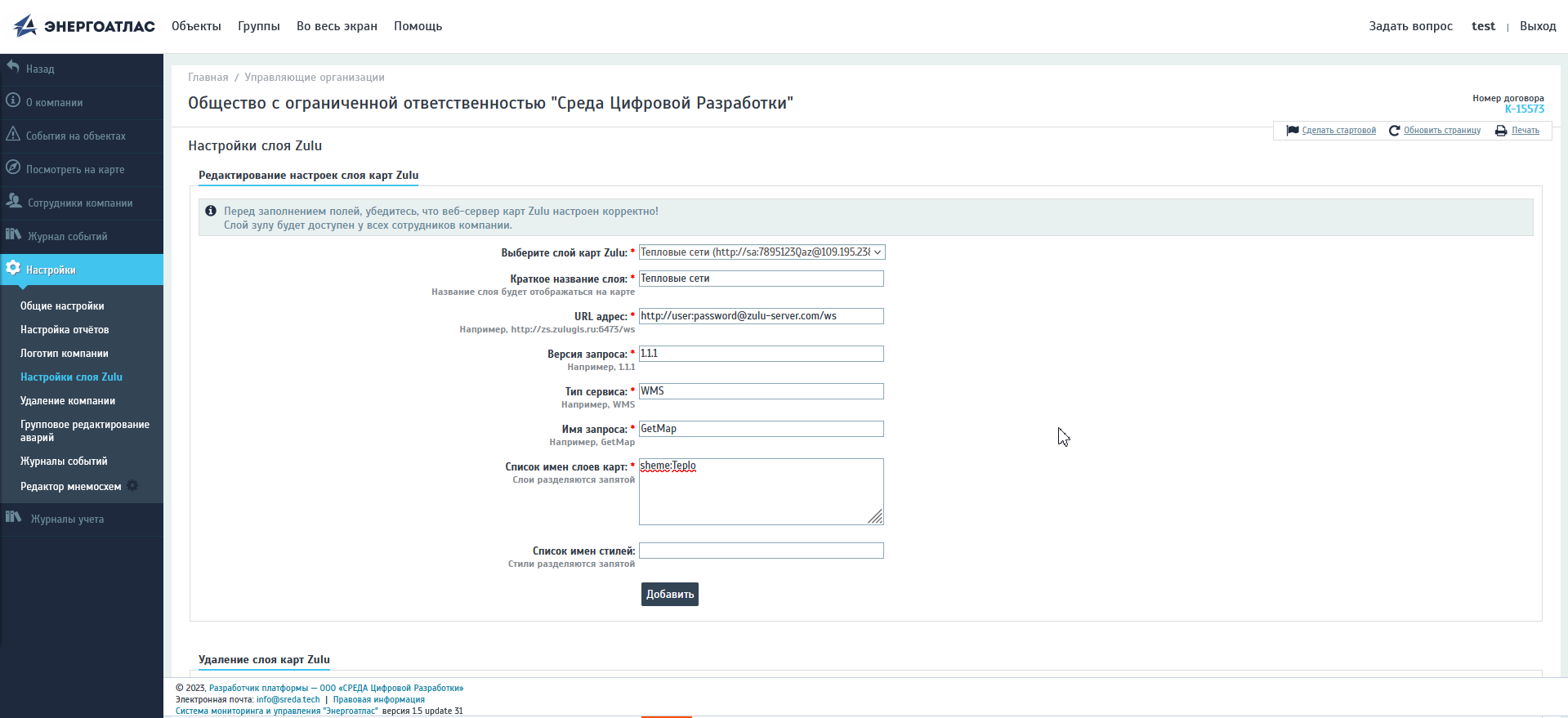
Task: Click the URL адрес input field
Action: click(761, 316)
